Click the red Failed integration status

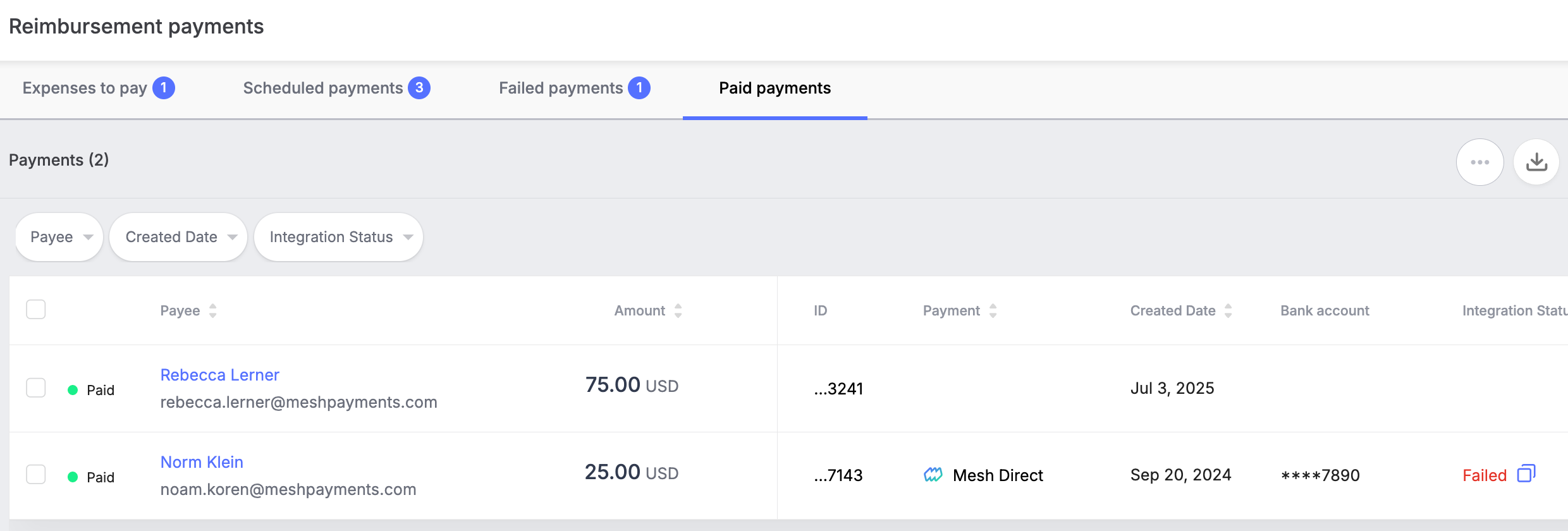(1484, 475)
